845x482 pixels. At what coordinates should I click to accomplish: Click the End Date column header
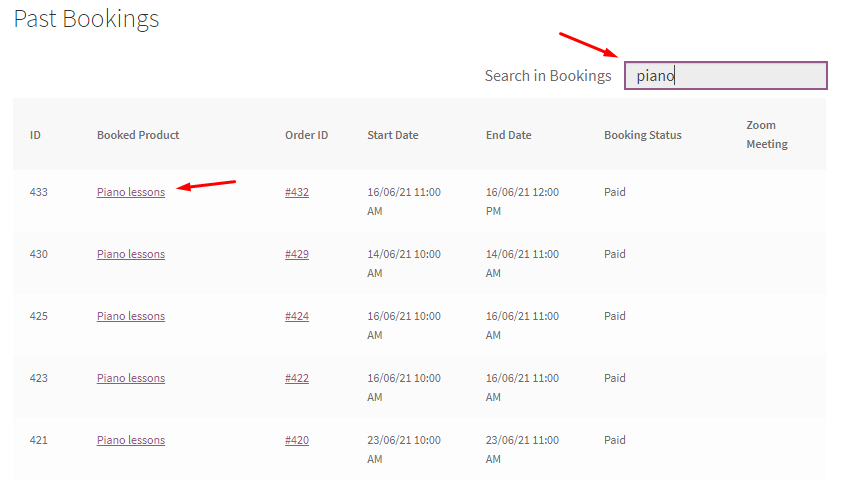pos(509,135)
